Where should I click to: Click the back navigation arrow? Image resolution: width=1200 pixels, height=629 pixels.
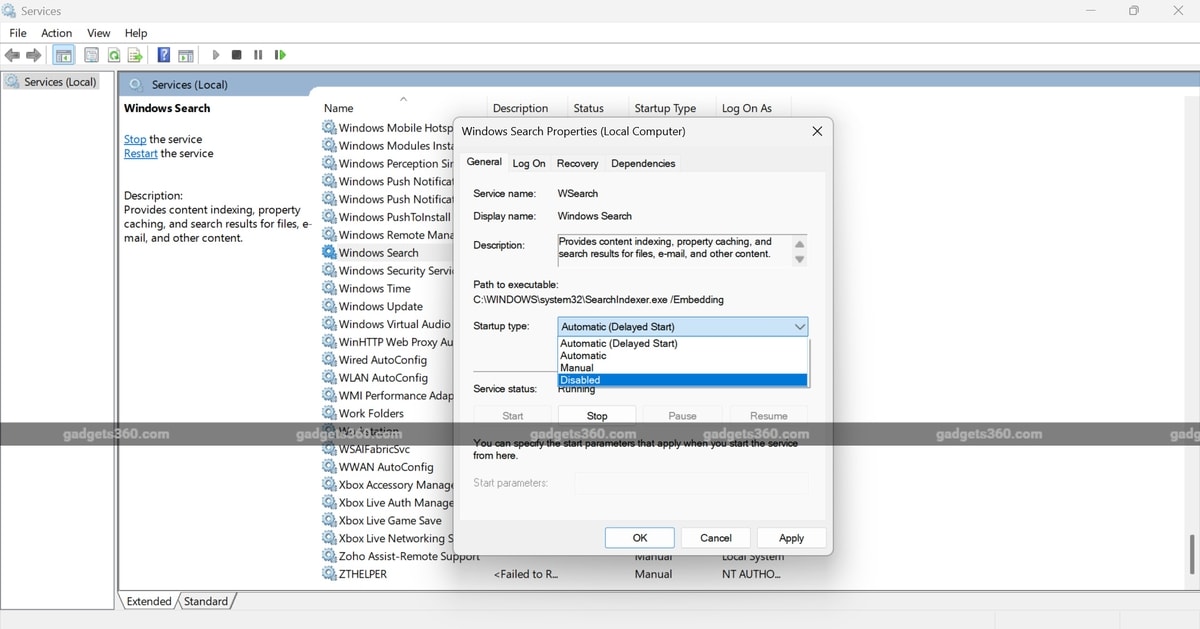[x=12, y=55]
